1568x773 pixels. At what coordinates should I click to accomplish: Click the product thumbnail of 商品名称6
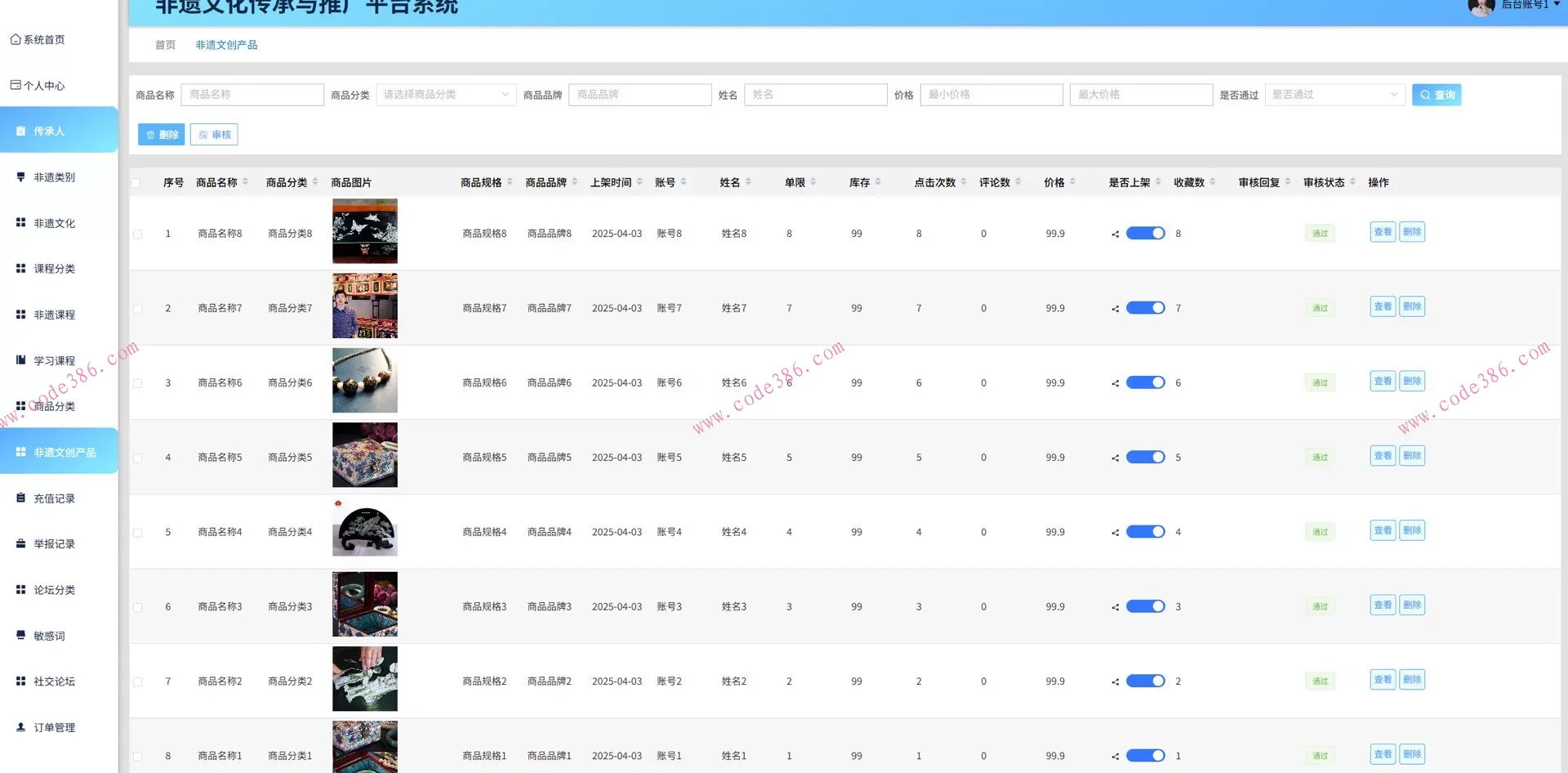(x=364, y=381)
